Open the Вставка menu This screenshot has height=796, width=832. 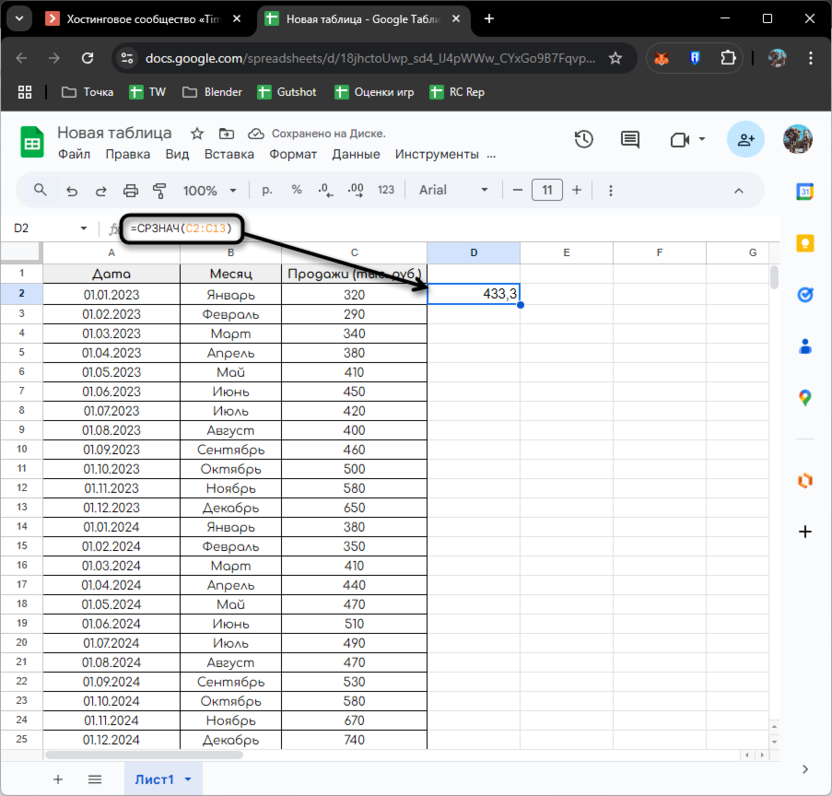(229, 154)
